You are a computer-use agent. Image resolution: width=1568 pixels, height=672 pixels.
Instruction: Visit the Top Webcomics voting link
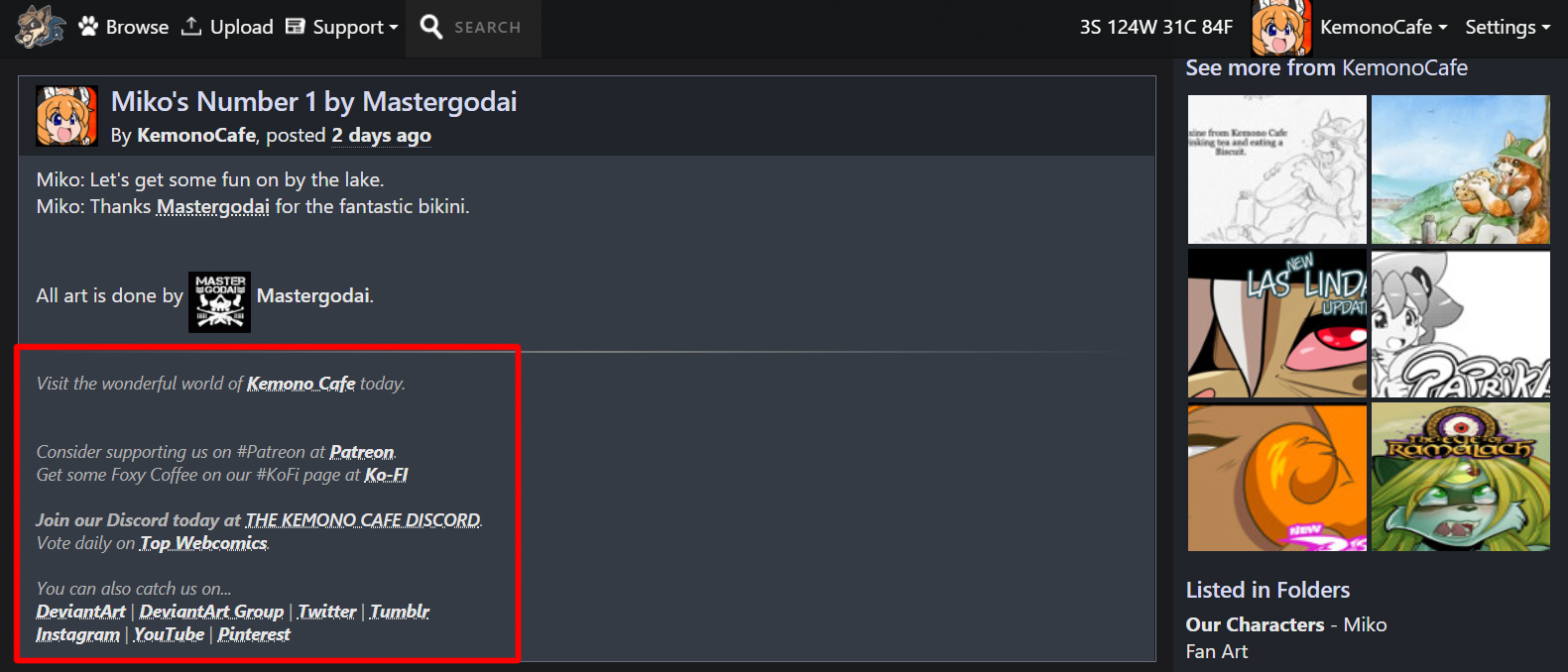tap(203, 543)
